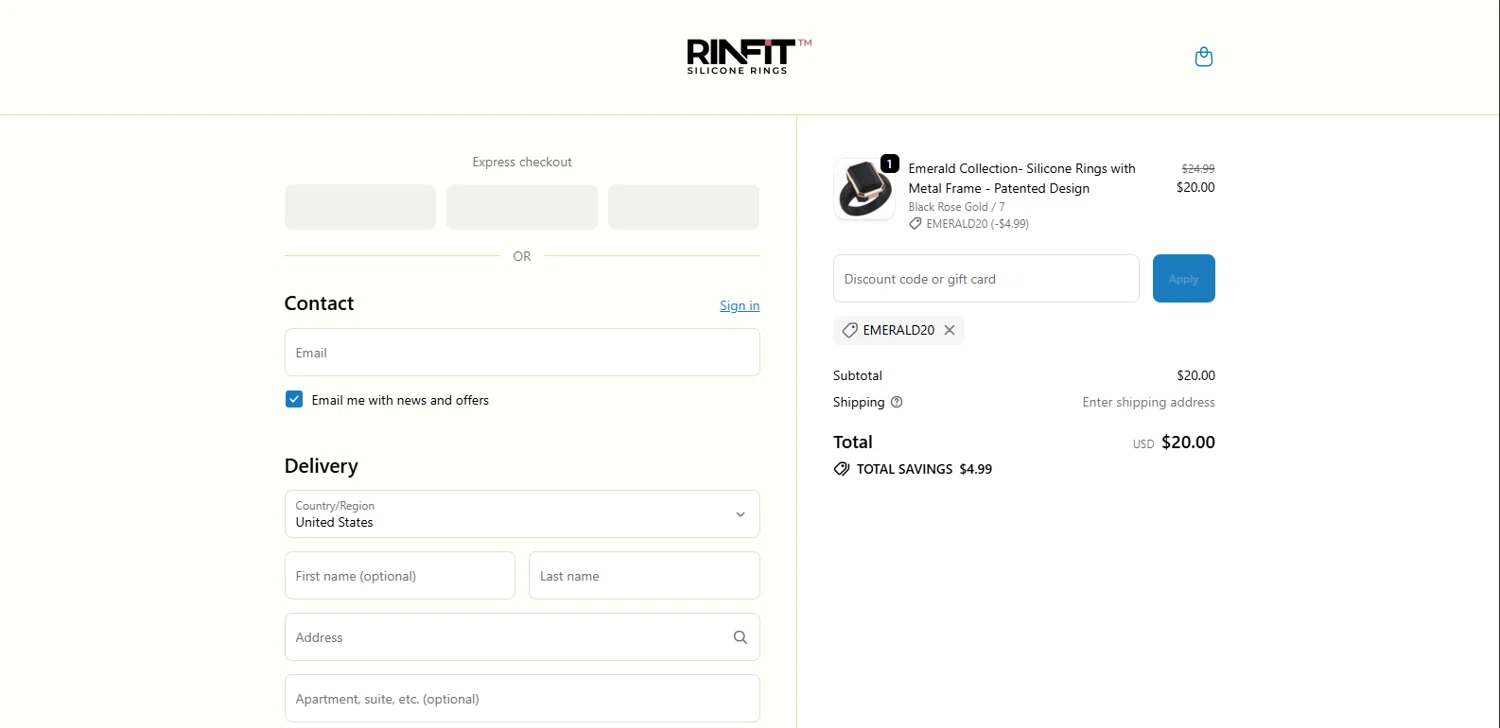Viewport: 1500px width, 728px height.
Task: Select the third express checkout button
Action: [684, 207]
